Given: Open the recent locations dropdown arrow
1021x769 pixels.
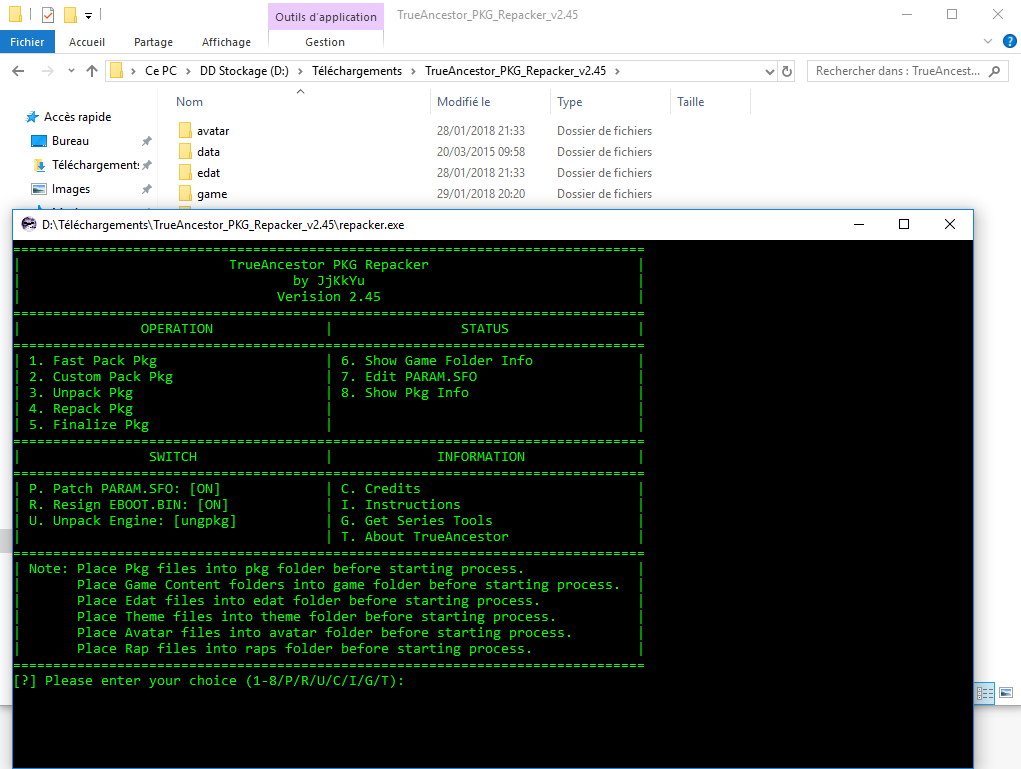Looking at the screenshot, I should point(71,71).
